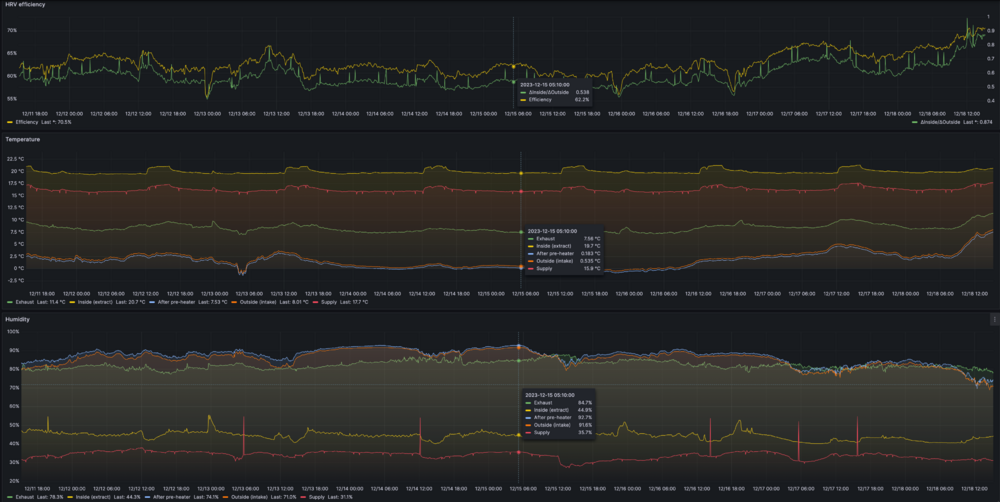This screenshot has height=502, width=1000.
Task: Toggle Outside (intake) label in Temperature legend
Action: (x=257, y=301)
